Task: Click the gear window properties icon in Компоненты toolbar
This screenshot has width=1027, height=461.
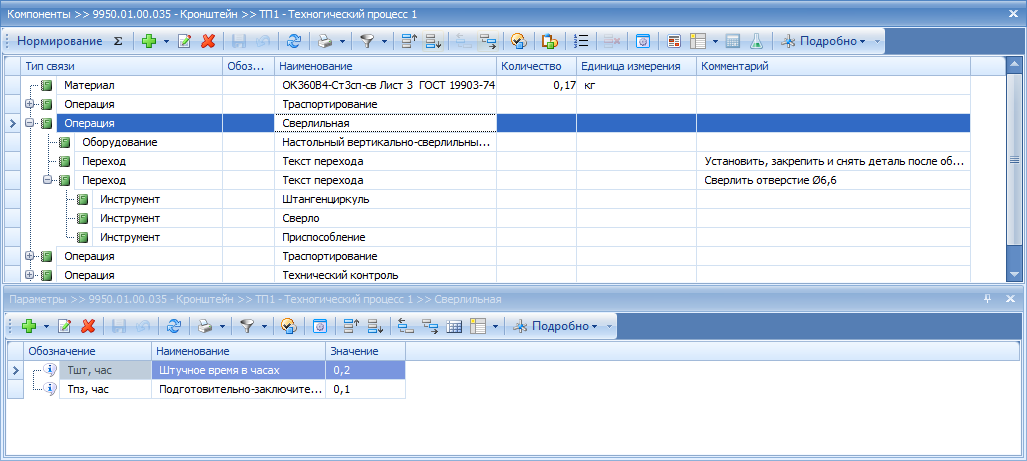Action: [x=643, y=41]
